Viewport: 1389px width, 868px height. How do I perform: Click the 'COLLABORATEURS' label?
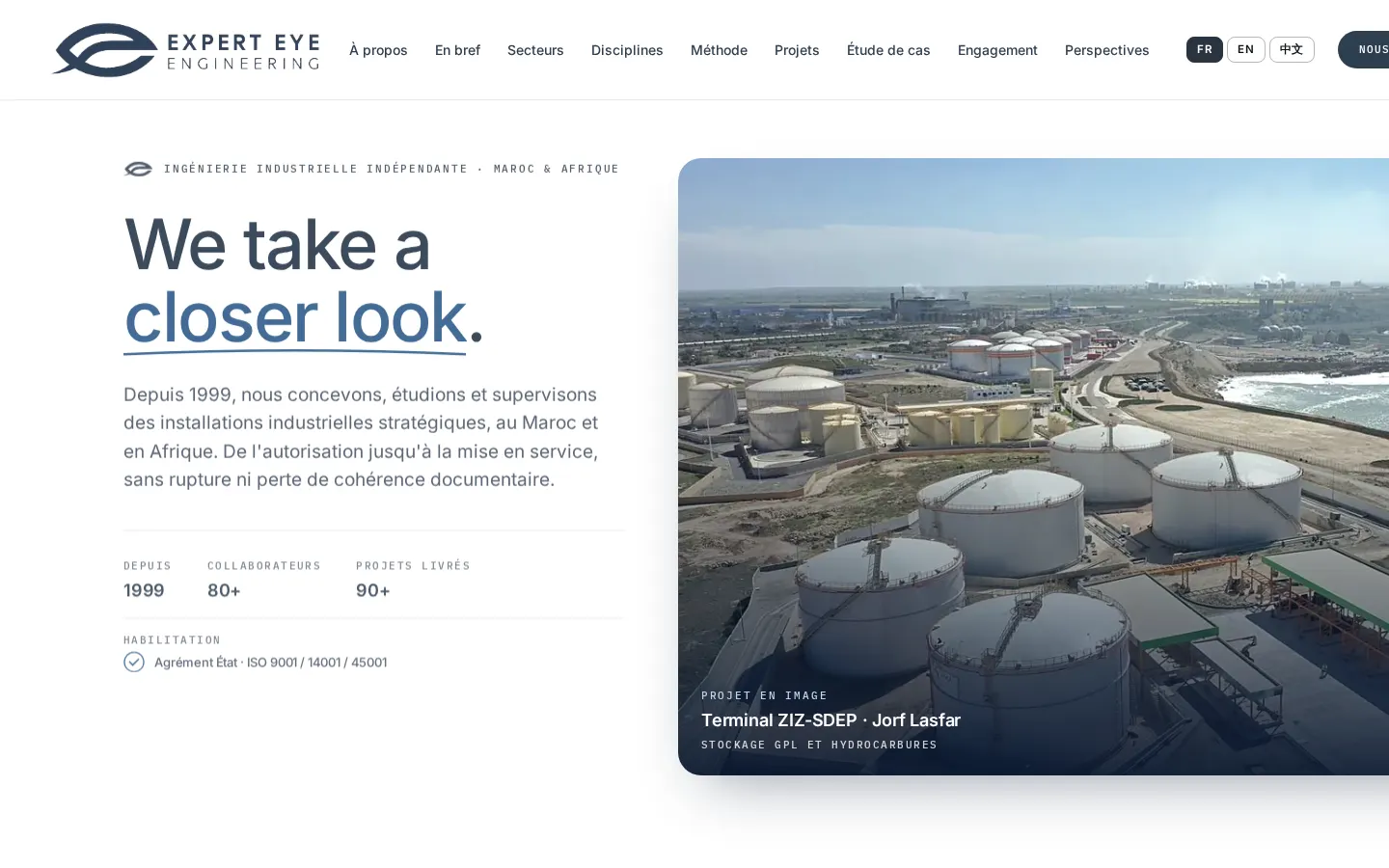tap(264, 566)
